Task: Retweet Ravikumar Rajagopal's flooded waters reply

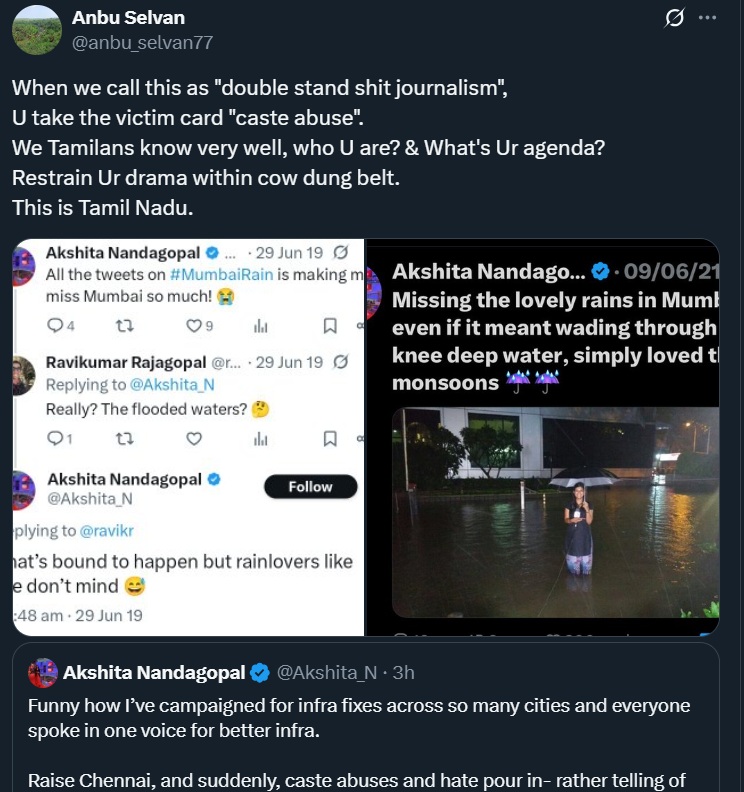Action: [x=125, y=437]
